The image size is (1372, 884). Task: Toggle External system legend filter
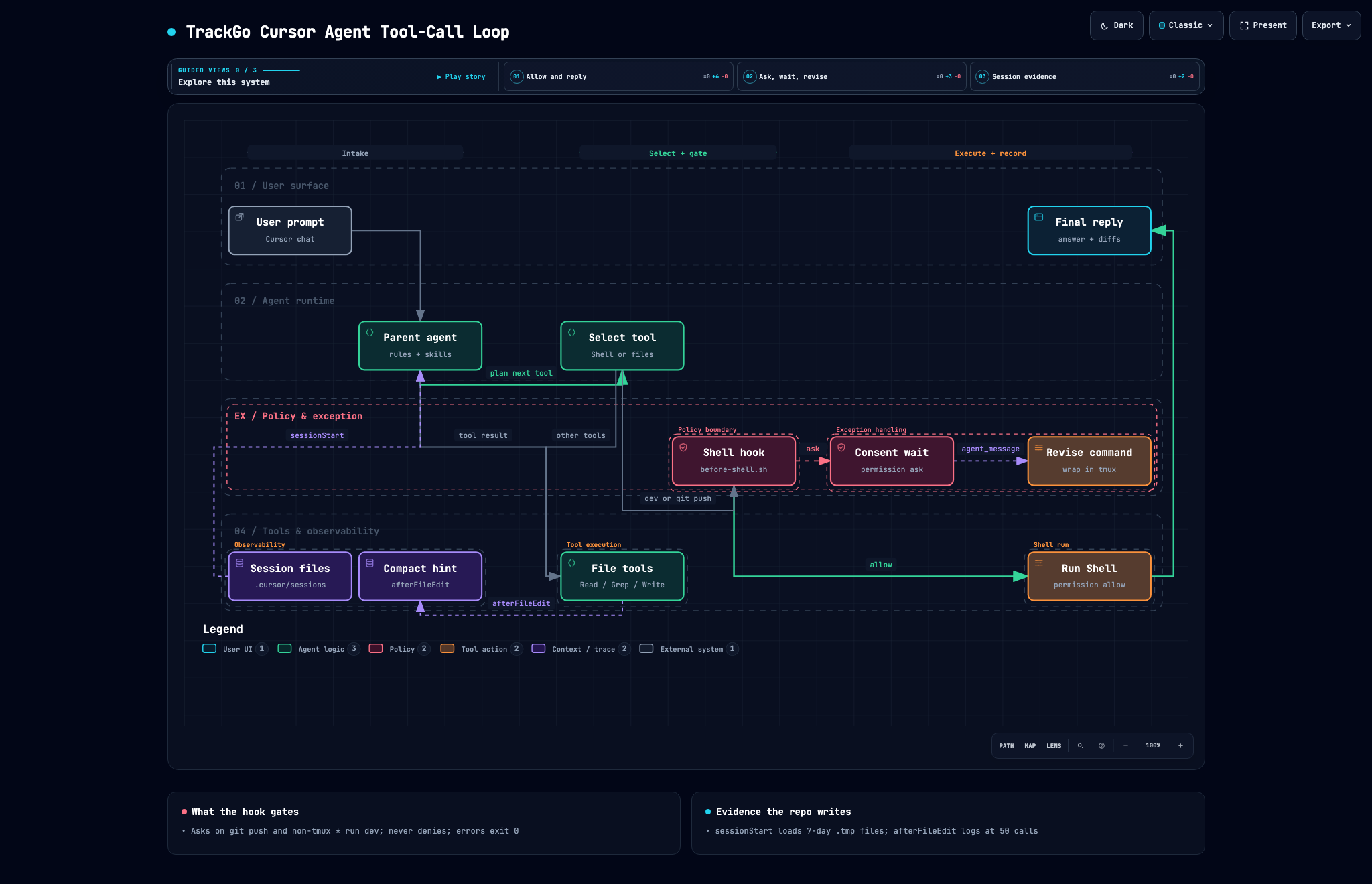point(689,648)
